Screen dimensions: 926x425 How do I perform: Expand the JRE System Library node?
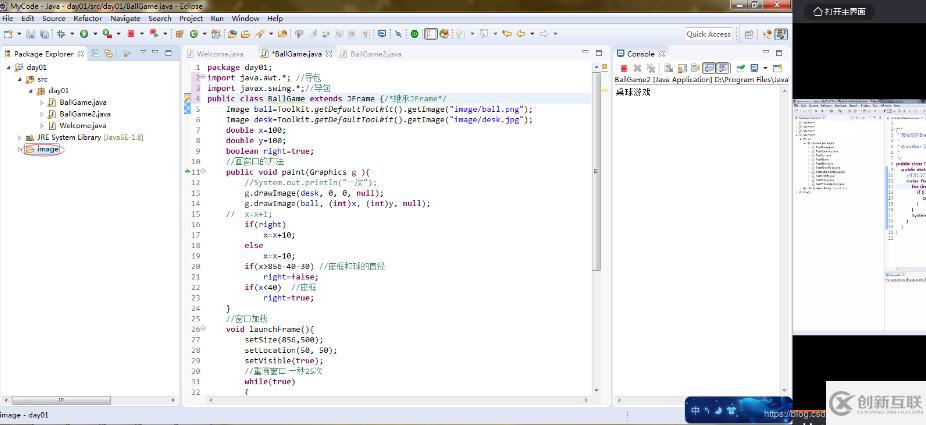coord(19,137)
